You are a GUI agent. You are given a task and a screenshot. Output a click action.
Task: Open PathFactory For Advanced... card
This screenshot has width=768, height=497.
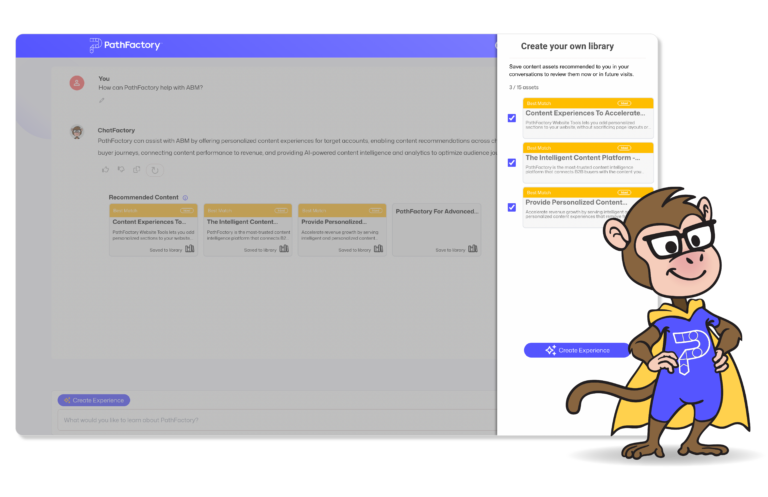pos(436,230)
